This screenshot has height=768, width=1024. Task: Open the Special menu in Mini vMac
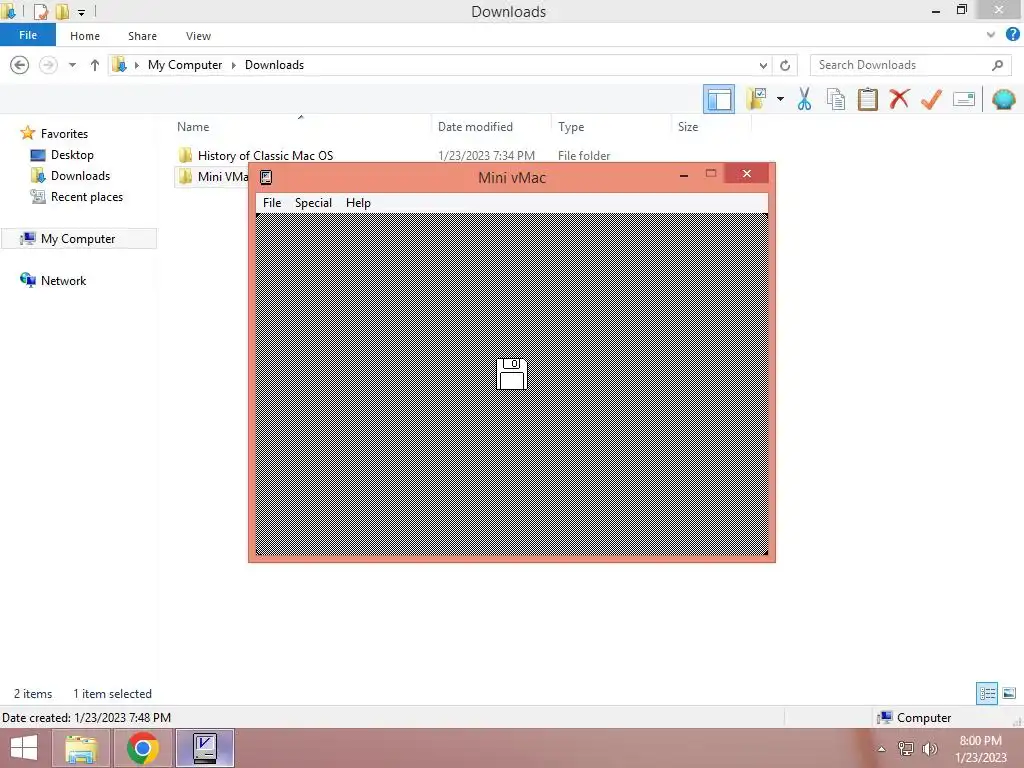(313, 202)
